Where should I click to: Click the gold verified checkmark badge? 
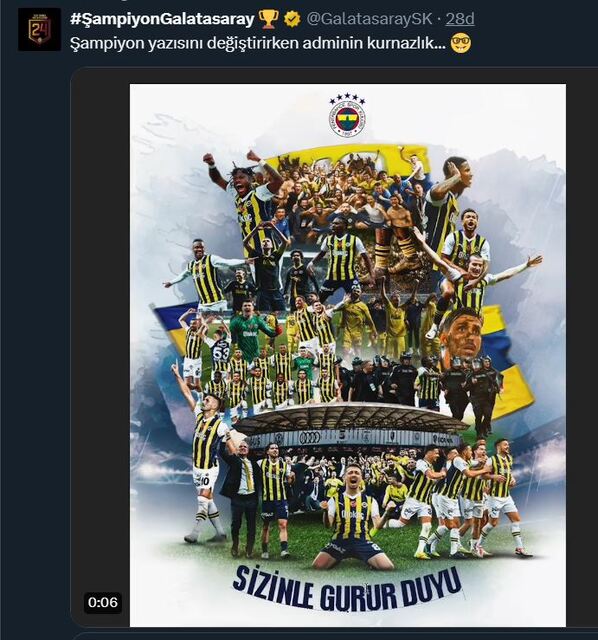point(292,19)
